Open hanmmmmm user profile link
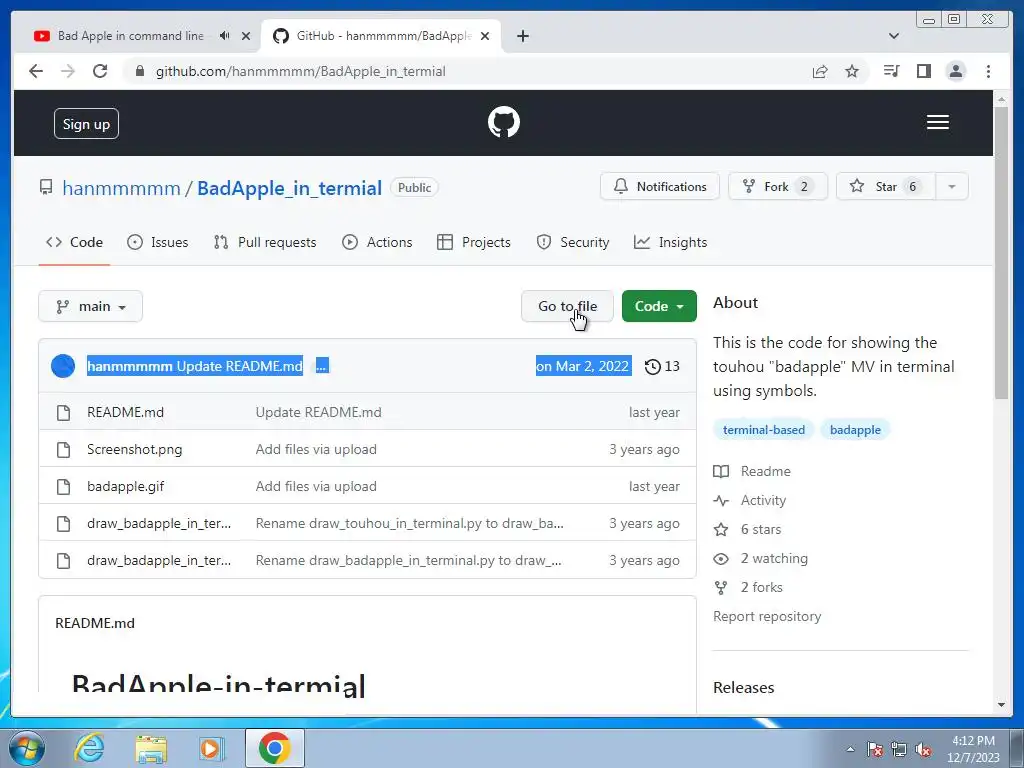 [121, 188]
